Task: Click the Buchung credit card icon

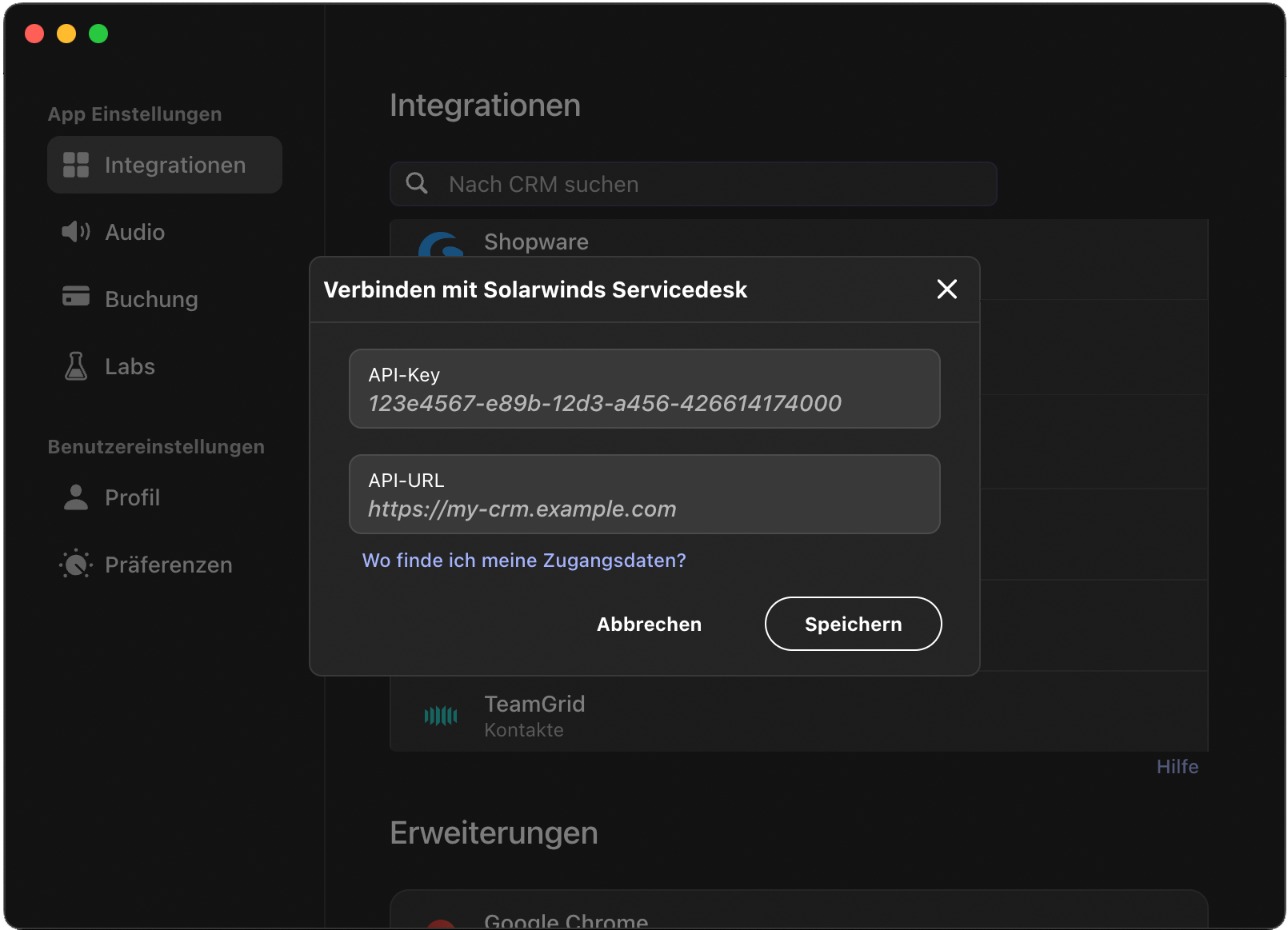Action: click(x=76, y=296)
